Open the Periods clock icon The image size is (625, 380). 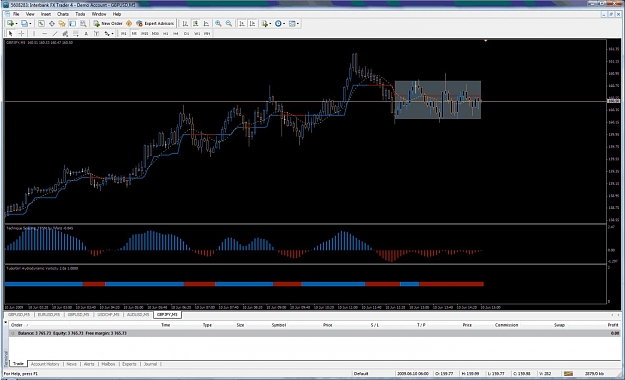click(x=278, y=24)
